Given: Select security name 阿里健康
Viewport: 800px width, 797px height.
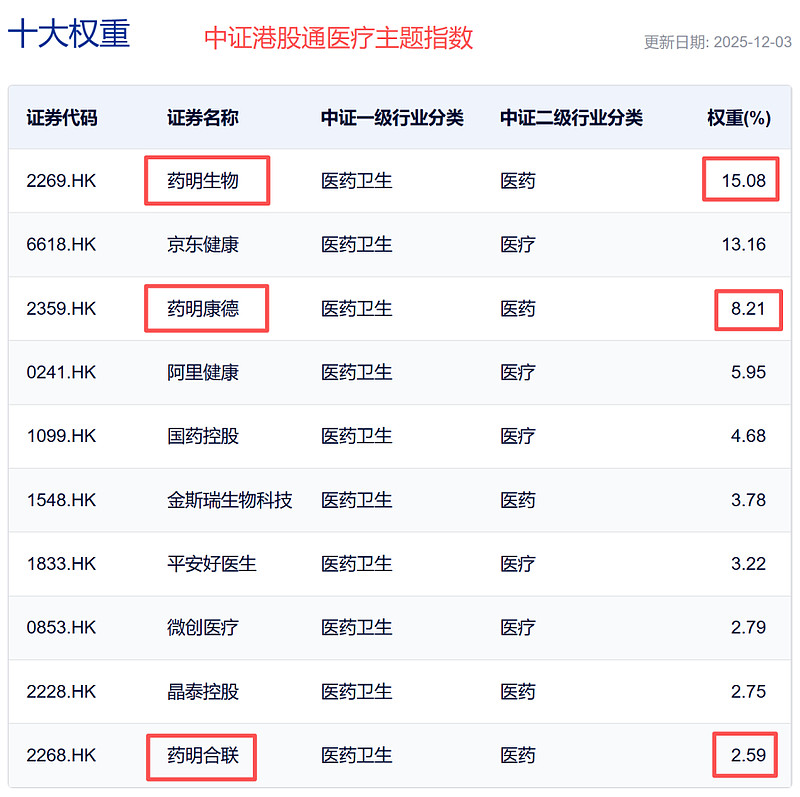Looking at the screenshot, I should click(203, 372).
